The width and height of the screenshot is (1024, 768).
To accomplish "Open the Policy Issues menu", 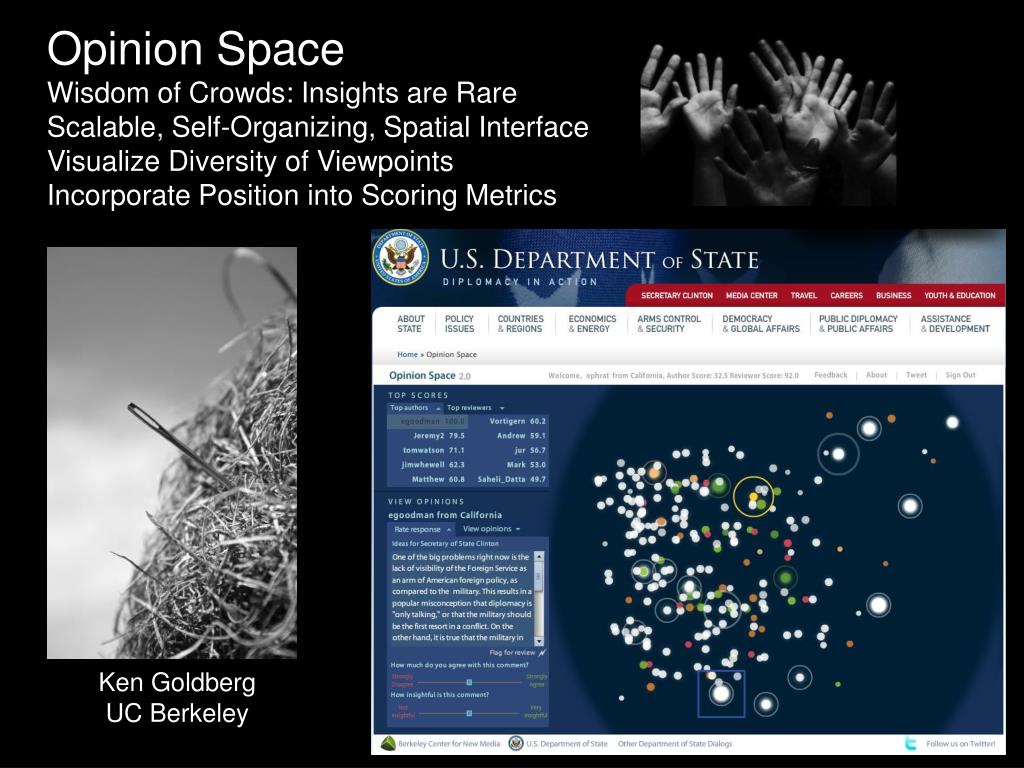I will click(459, 324).
